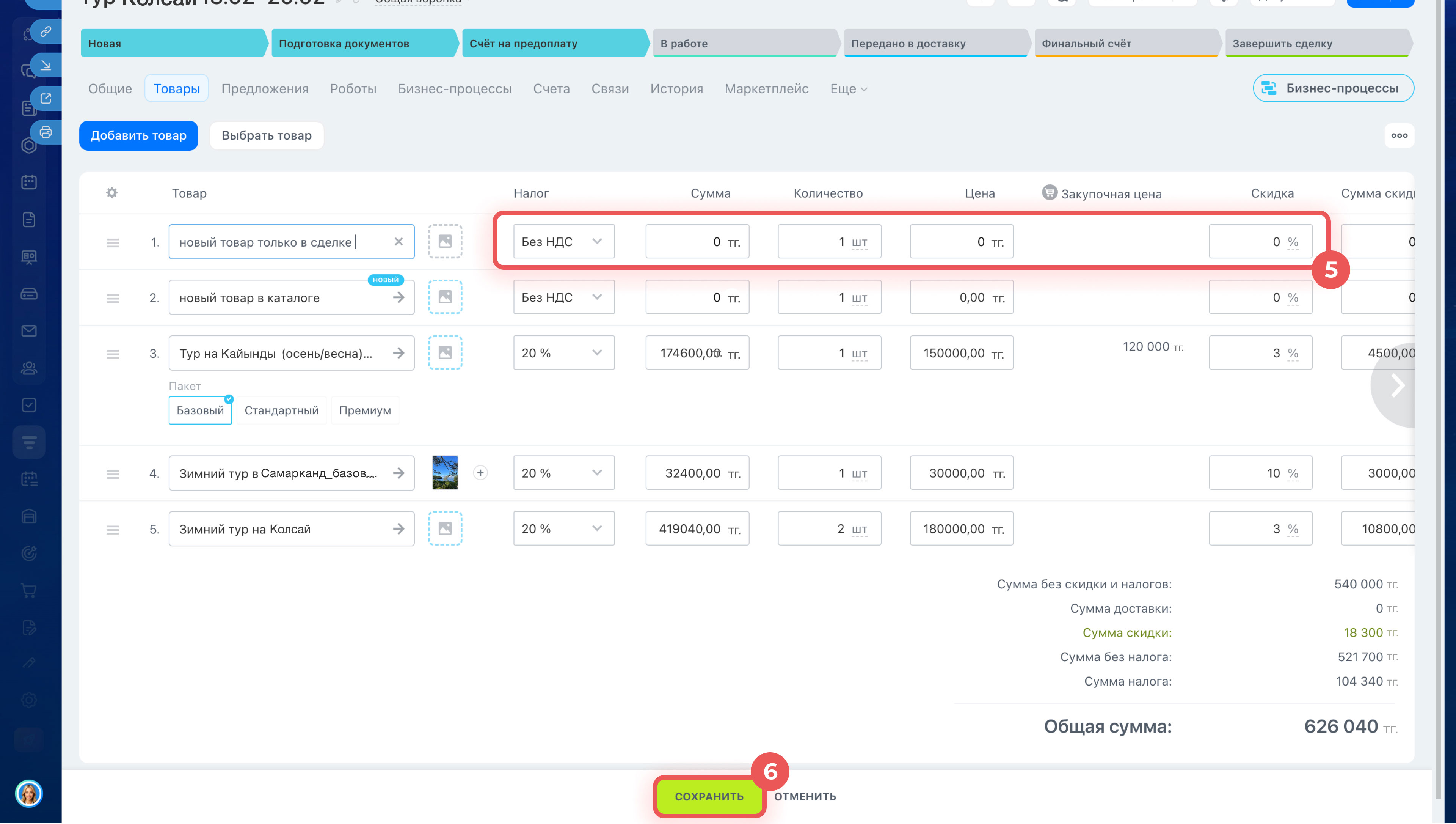The width and height of the screenshot is (1456, 824).
Task: Click the Добавить товар button
Action: pos(138,135)
